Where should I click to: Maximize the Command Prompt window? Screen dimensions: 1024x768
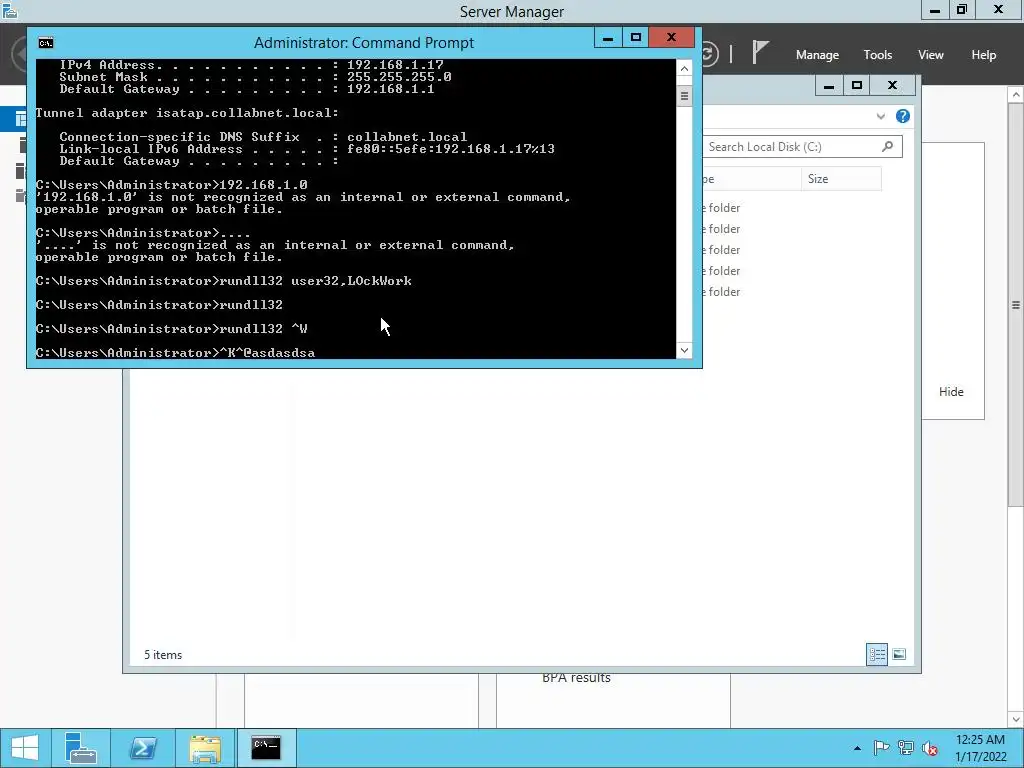[635, 38]
